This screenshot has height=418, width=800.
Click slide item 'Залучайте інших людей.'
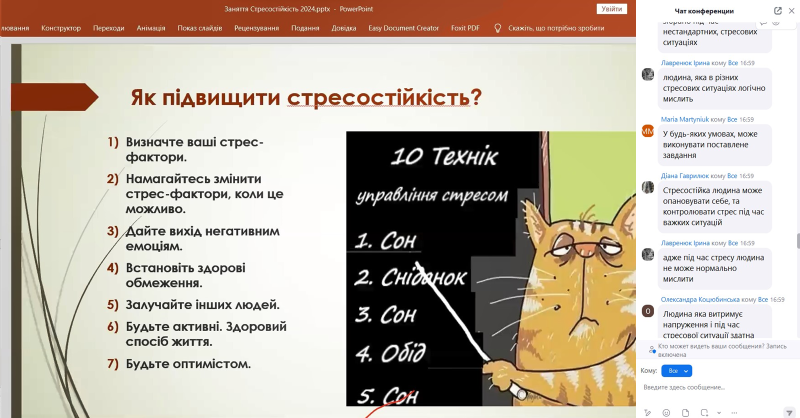203,305
